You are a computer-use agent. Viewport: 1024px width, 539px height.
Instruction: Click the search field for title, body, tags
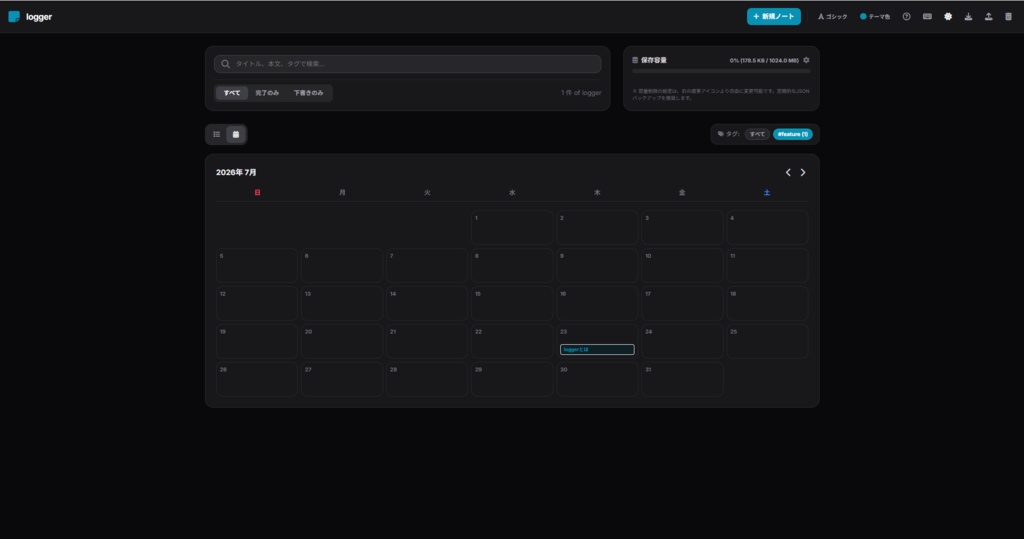[408, 64]
